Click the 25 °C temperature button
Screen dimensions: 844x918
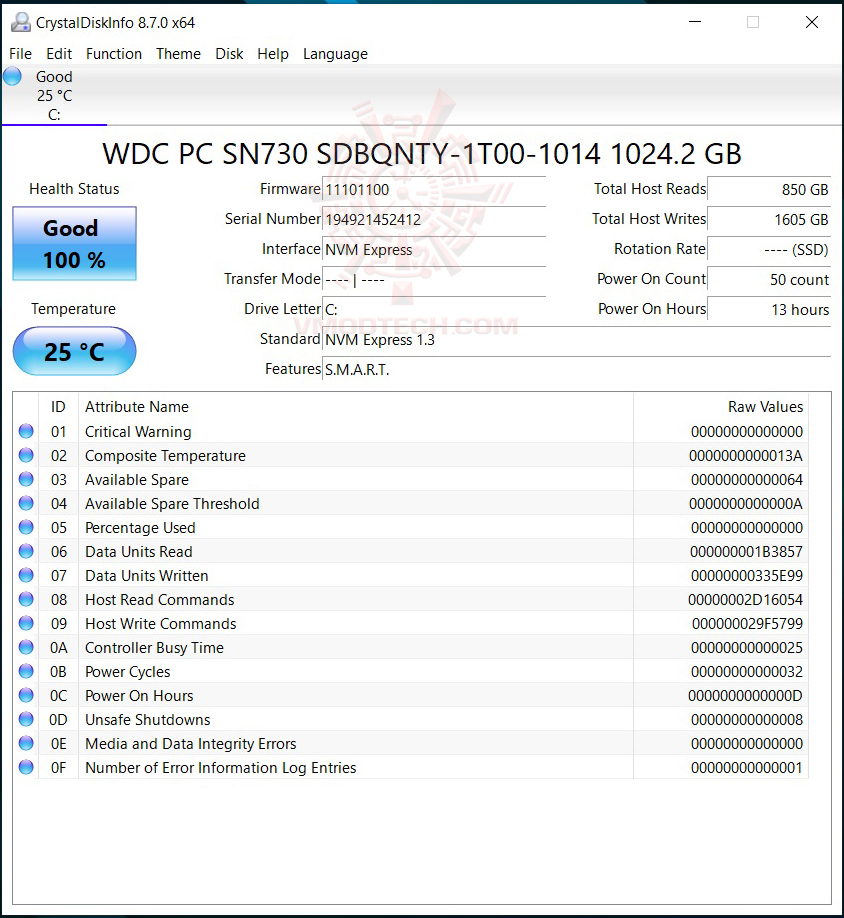pyautogui.click(x=73, y=351)
